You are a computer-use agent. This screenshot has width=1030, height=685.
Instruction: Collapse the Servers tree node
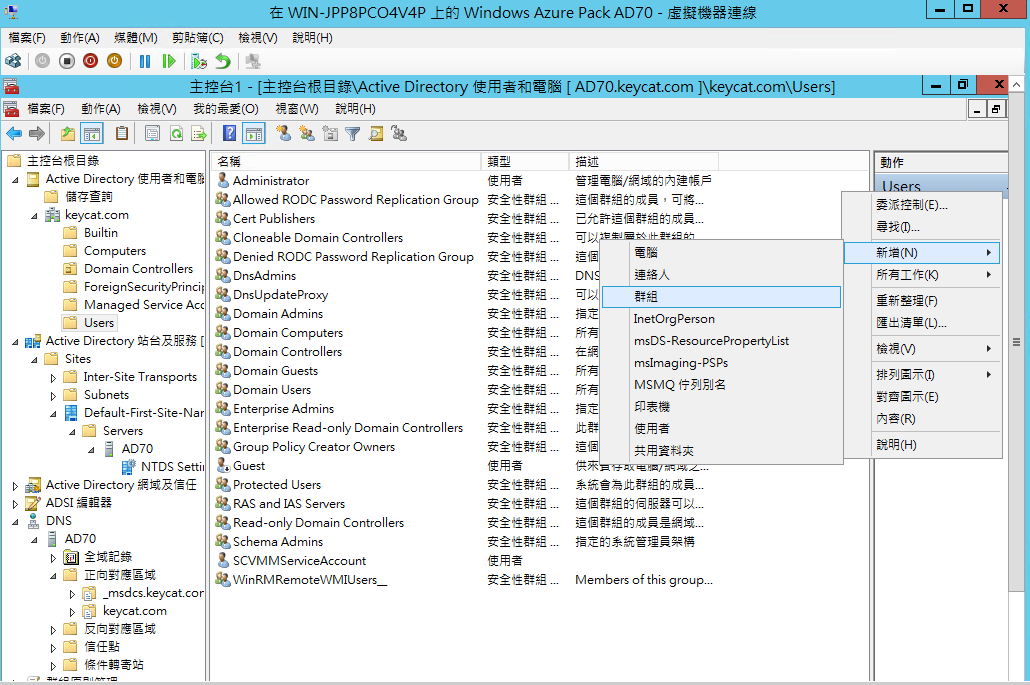pyautogui.click(x=72, y=431)
